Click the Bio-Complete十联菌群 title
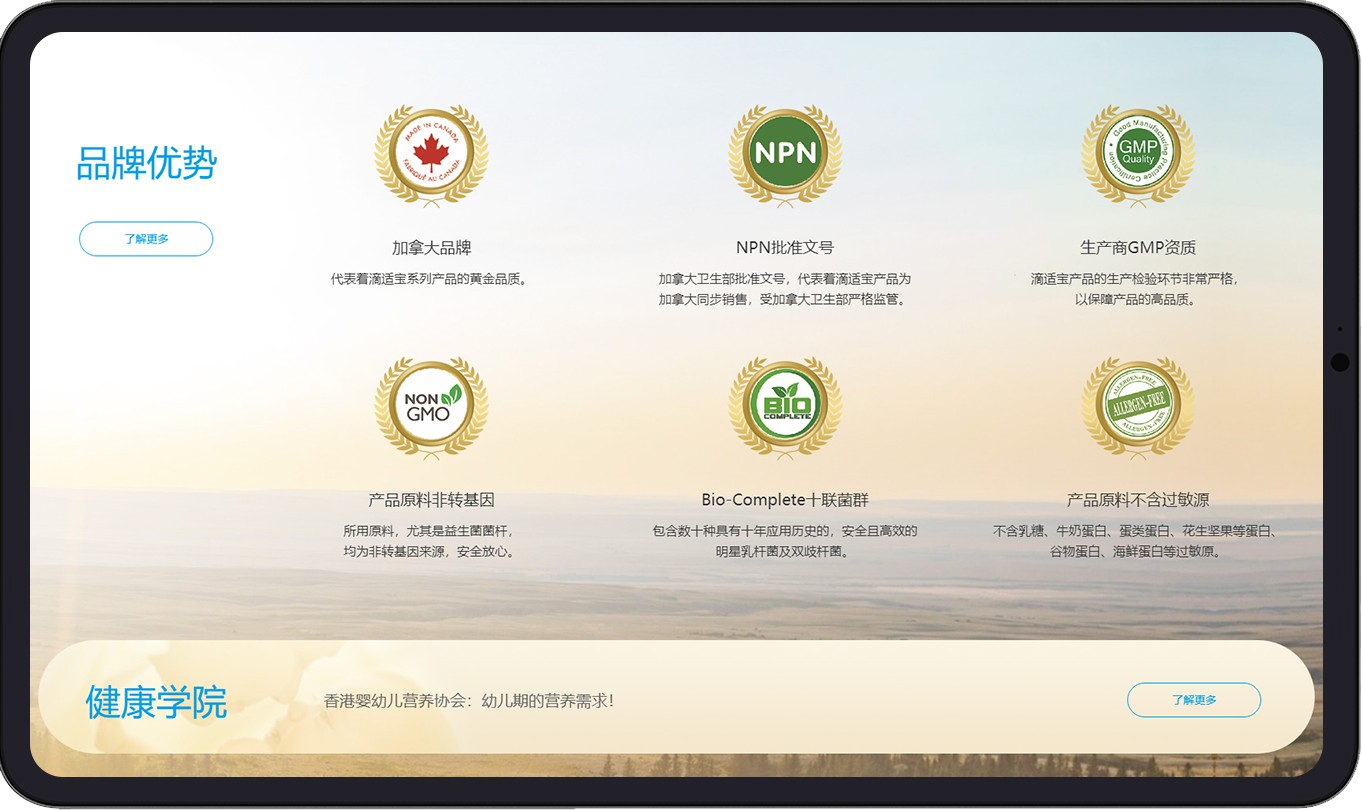Viewport: 1362px width, 810px height. (785, 500)
